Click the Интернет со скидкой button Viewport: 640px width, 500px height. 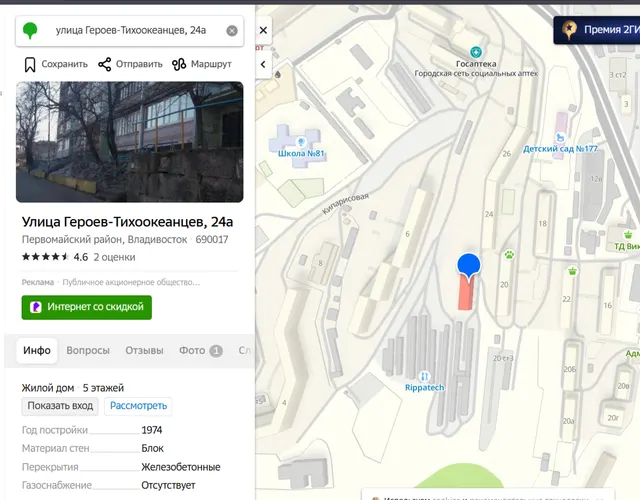[87, 307]
